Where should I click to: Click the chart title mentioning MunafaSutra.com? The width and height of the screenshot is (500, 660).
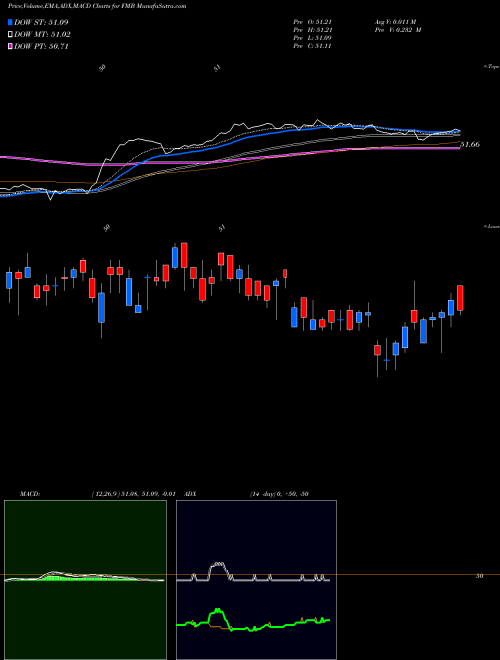point(97,6)
